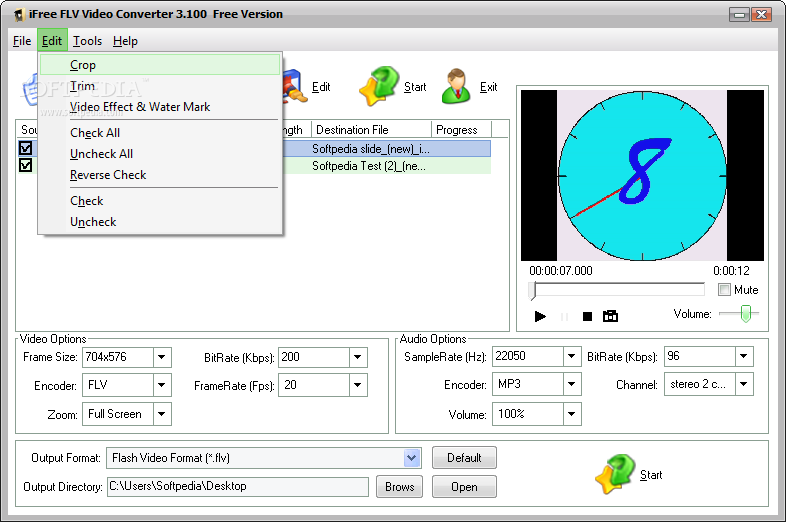
Task: Open the video BitRate 200 dropdown
Action: click(357, 357)
